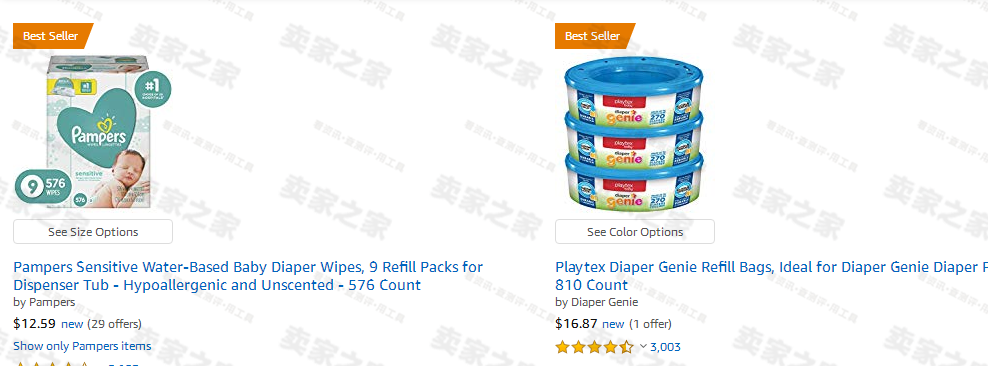Screen dimensions: 988x366
Task: Open the Pampers Sensitive Water-Based wipes title link
Action: tap(248, 276)
